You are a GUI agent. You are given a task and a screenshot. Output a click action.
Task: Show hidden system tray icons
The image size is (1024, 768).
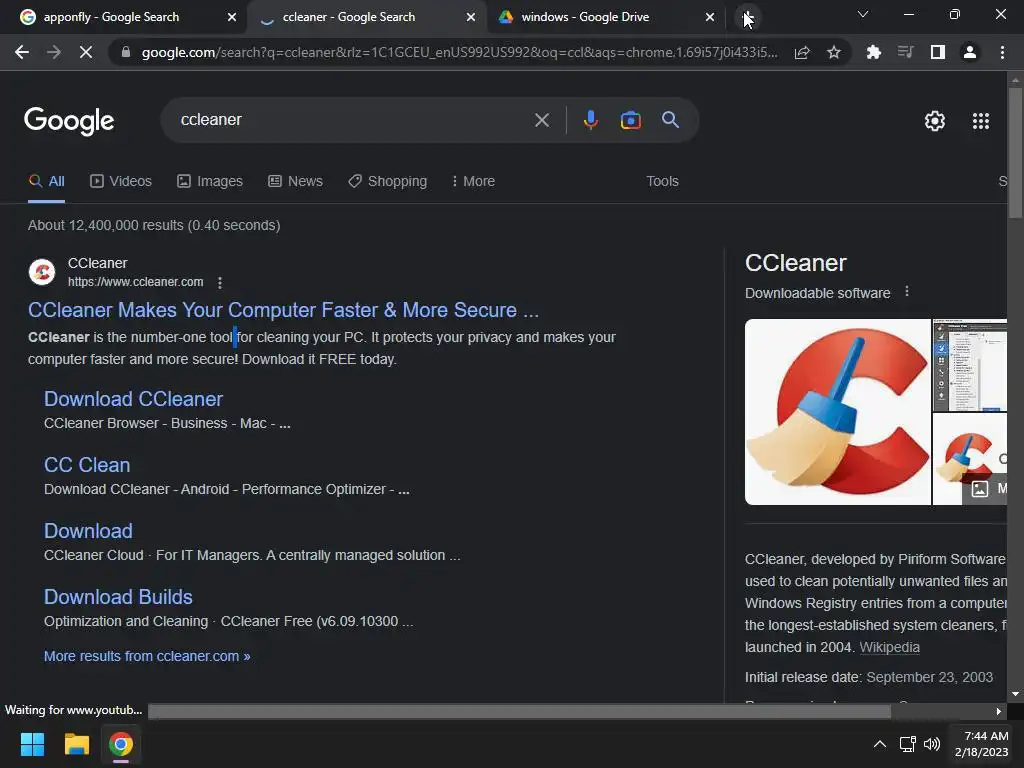pos(879,744)
